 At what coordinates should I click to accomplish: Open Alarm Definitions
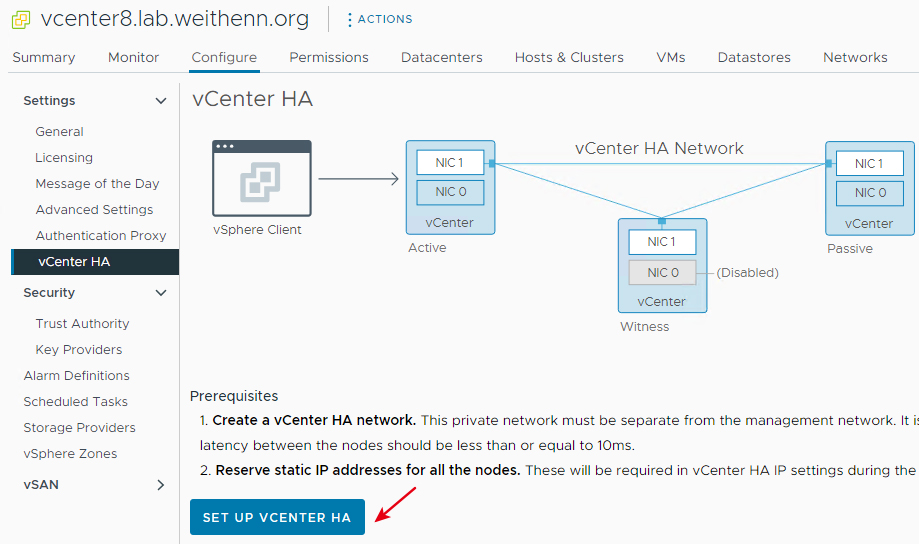tap(76, 376)
